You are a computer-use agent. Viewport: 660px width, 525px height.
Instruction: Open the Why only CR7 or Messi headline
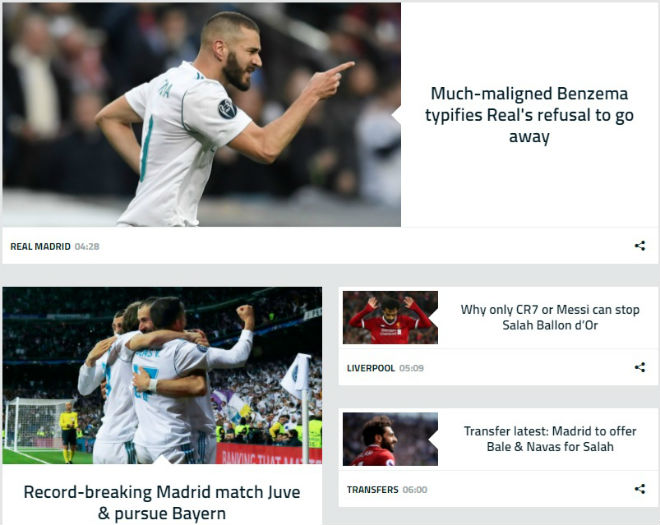(550, 317)
